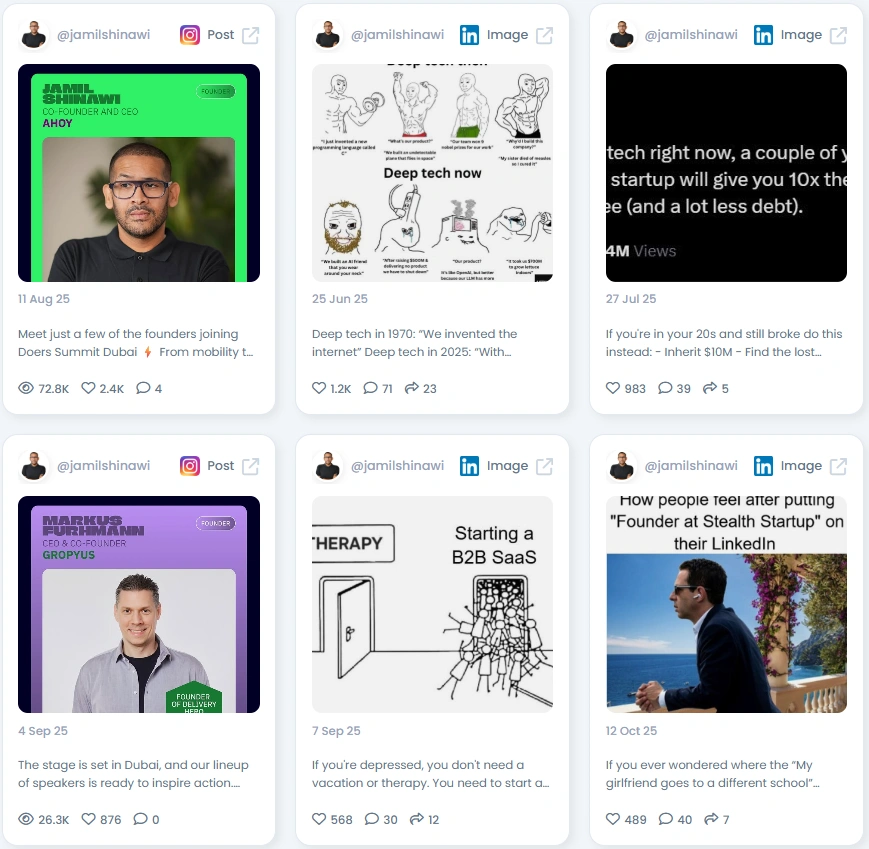The height and width of the screenshot is (849, 869).
Task: Open Jamil Shinawi AHOY image thumbnail
Action: coord(139,173)
